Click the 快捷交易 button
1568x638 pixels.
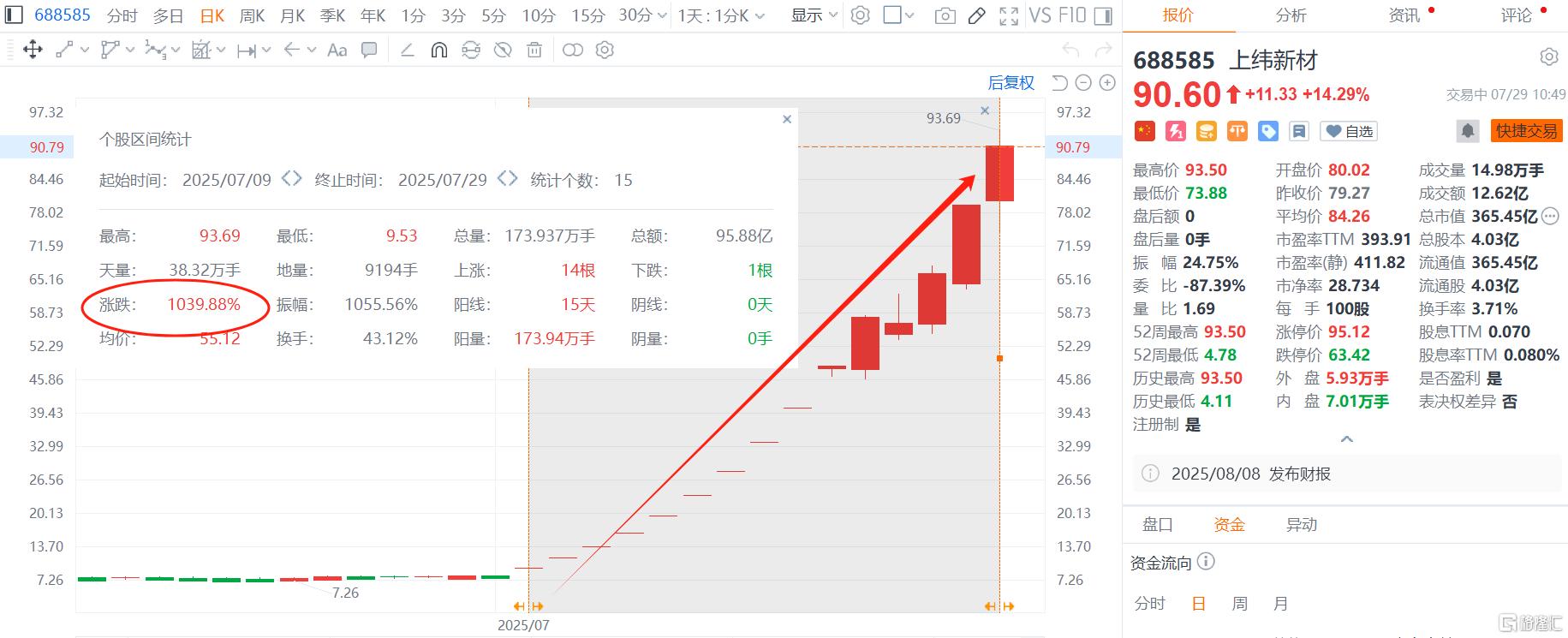point(1527,131)
